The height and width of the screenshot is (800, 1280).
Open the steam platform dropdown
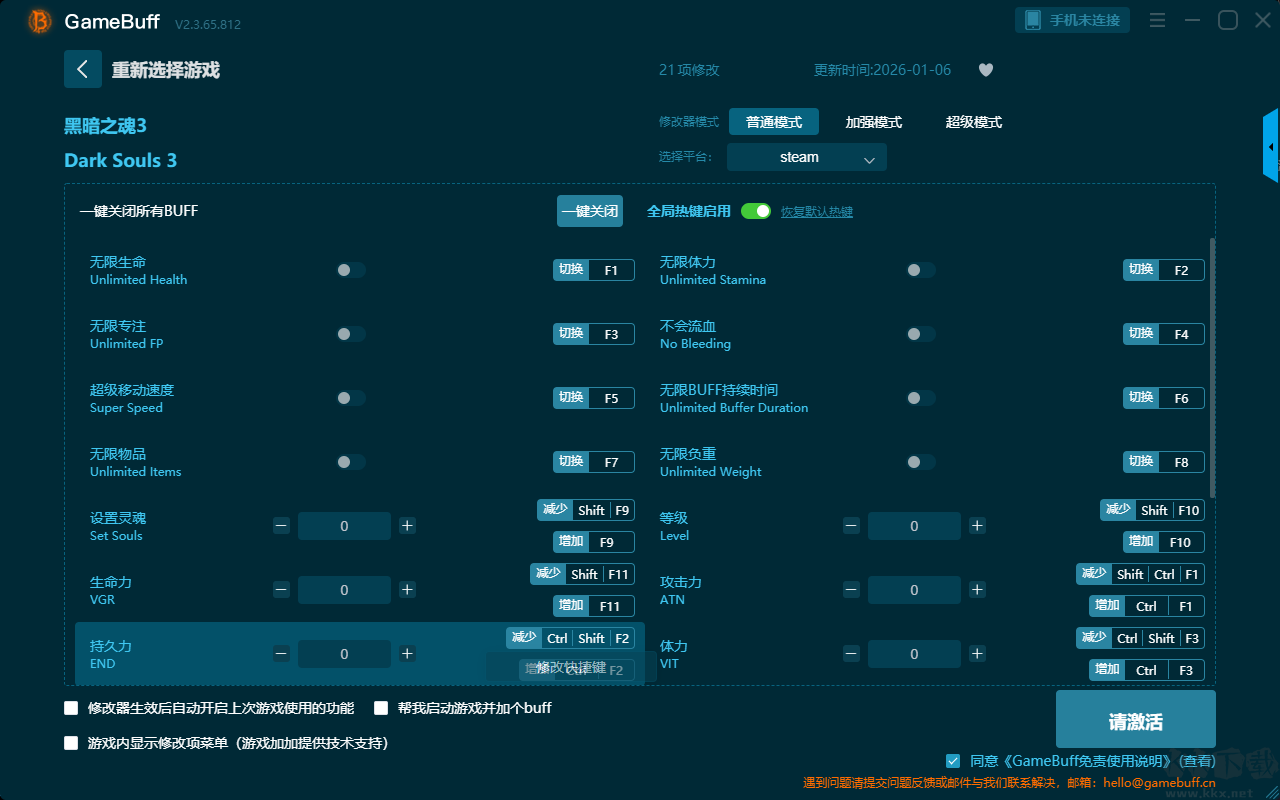coord(807,157)
